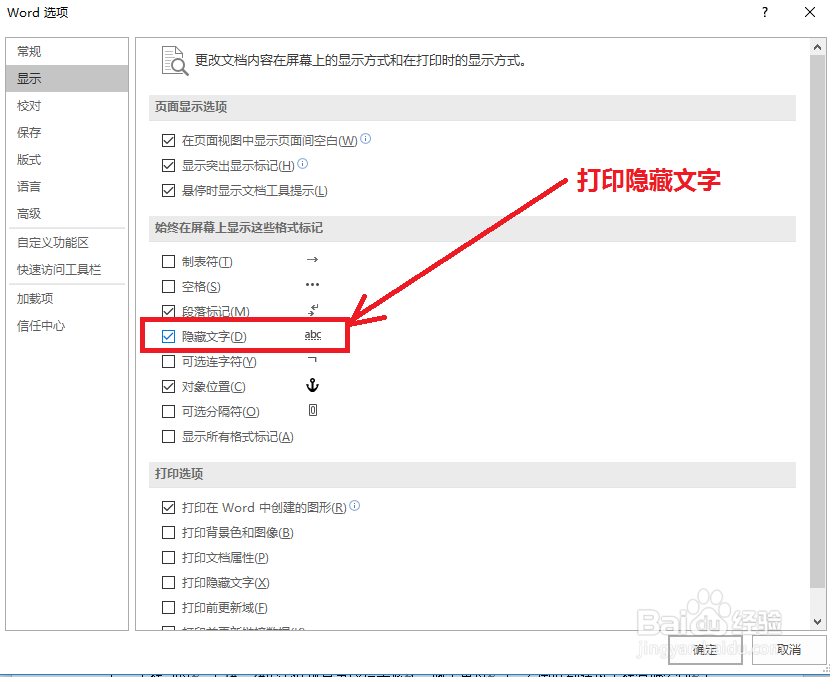Enable the 制表符 formatting mark
This screenshot has height=677, width=830.
pyautogui.click(x=168, y=261)
